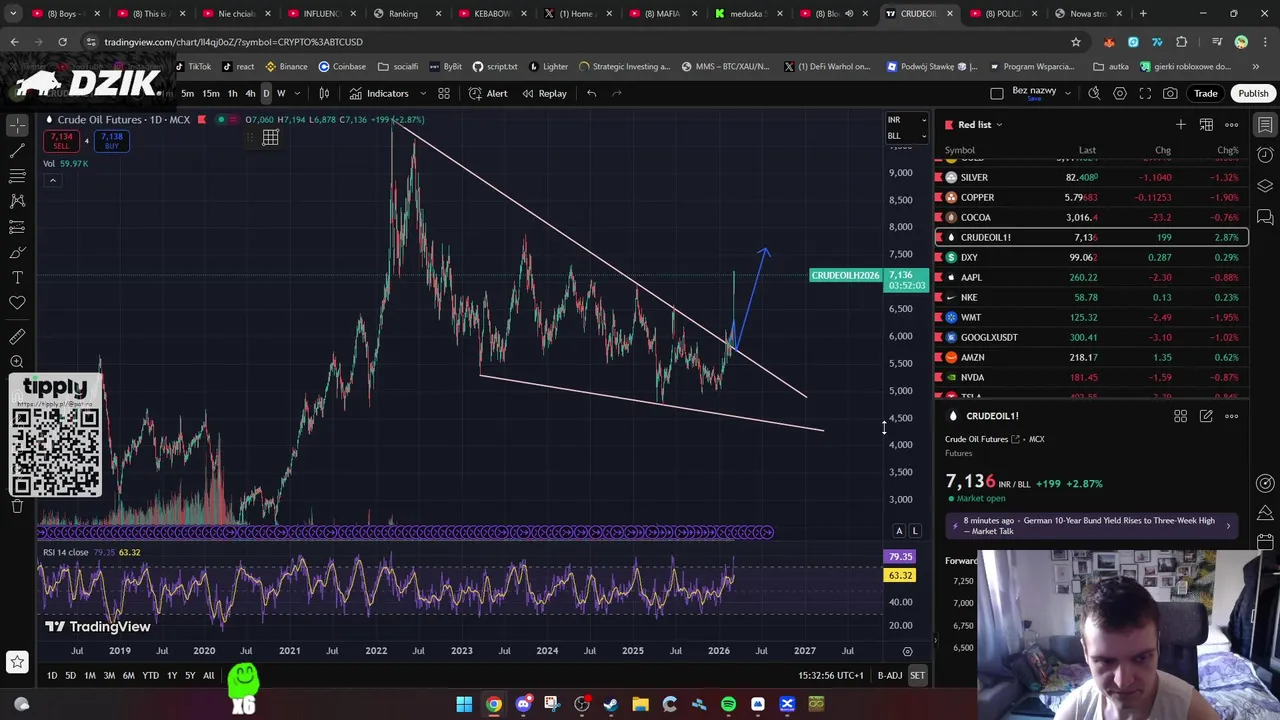Image resolution: width=1280 pixels, height=720 pixels.
Task: Select the 1h timeframe
Action: click(232, 93)
